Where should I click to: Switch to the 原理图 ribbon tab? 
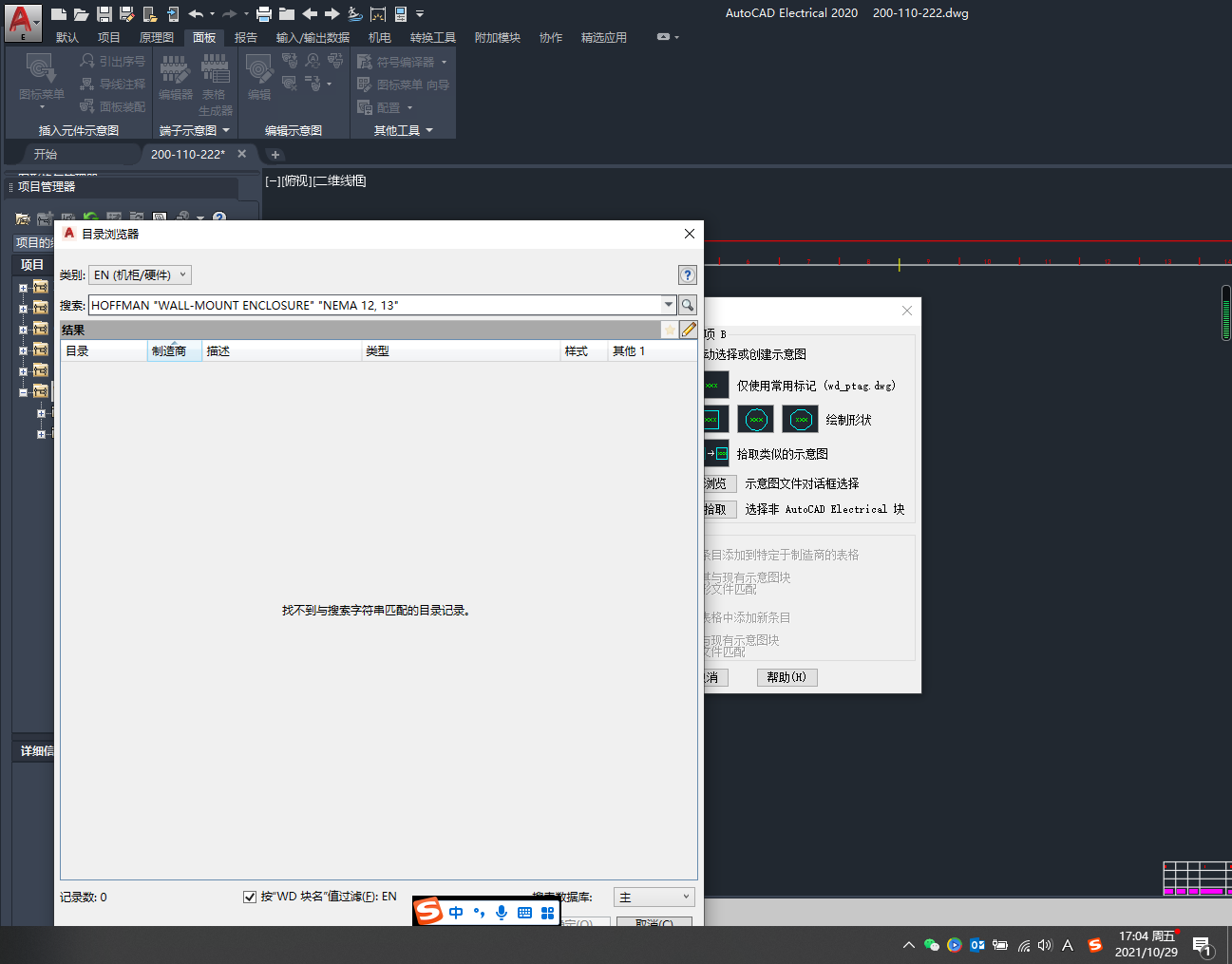(x=157, y=38)
